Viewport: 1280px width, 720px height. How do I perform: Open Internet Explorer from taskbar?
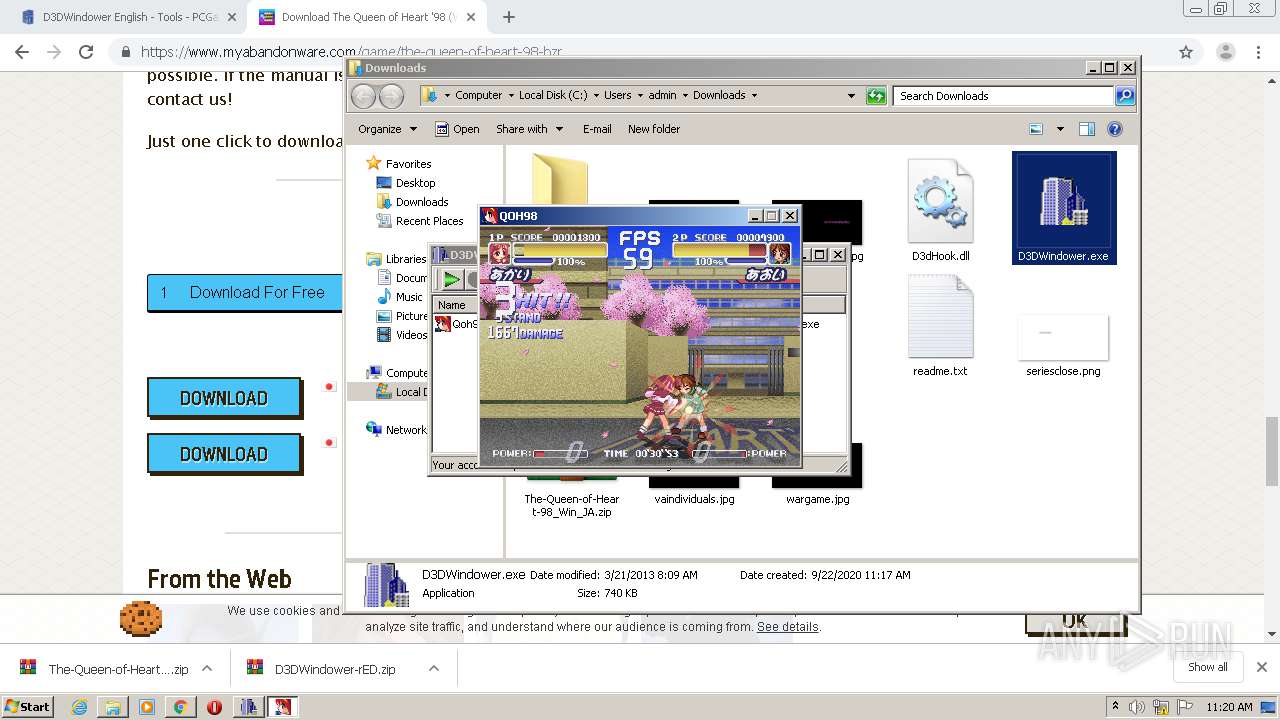point(80,707)
